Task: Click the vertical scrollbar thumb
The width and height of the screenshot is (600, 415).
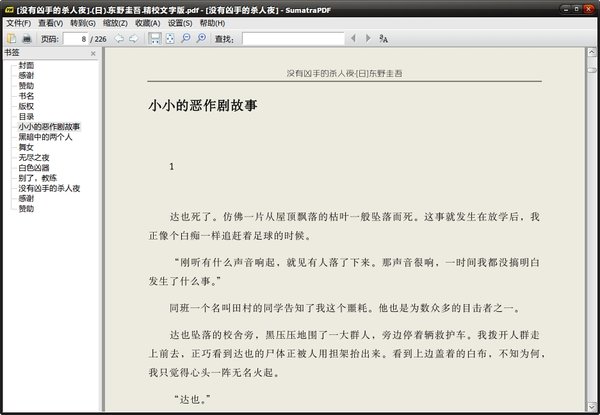Action: tap(592, 70)
